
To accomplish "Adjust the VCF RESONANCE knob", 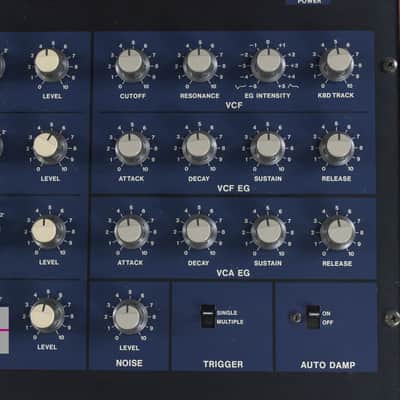I will point(200,63).
